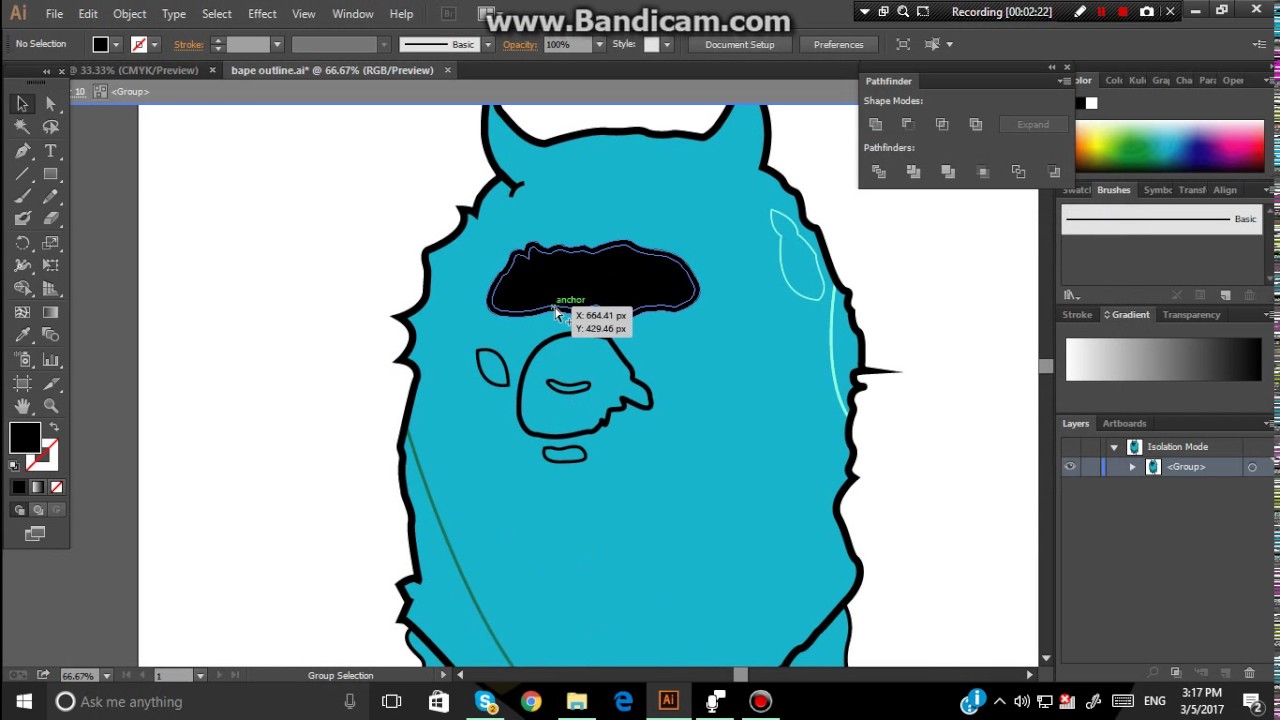Select the Lasso tool
Image resolution: width=1280 pixels, height=720 pixels.
click(x=51, y=127)
